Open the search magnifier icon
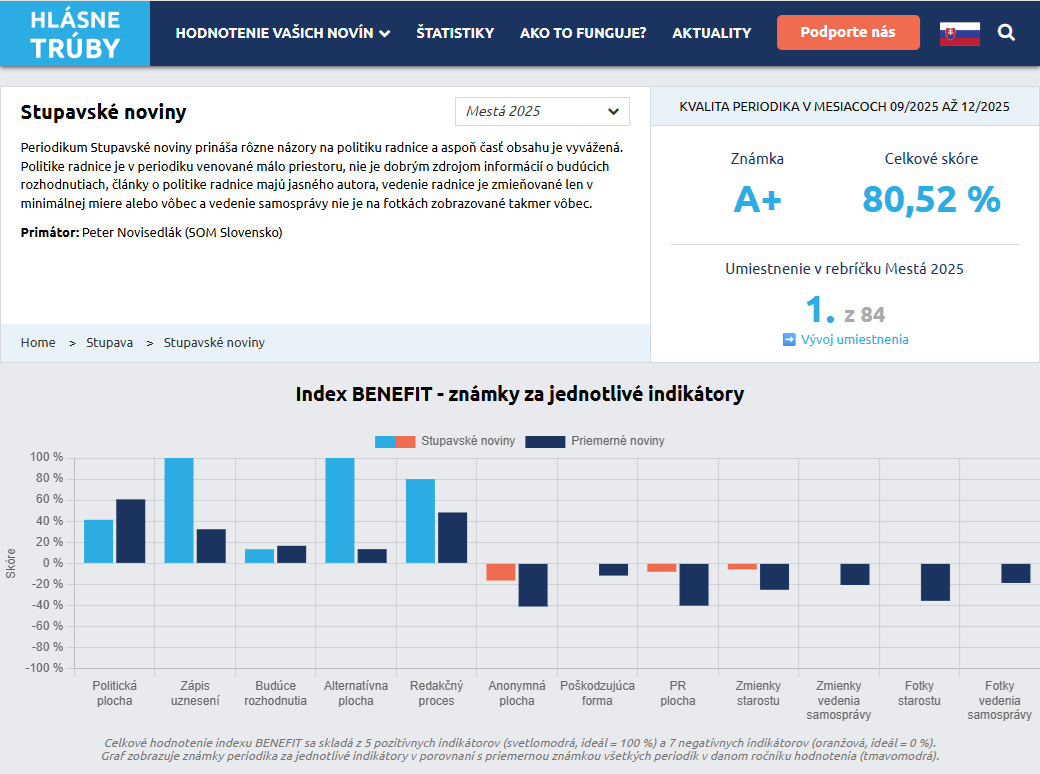Viewport: 1040px width, 774px height. click(1006, 33)
